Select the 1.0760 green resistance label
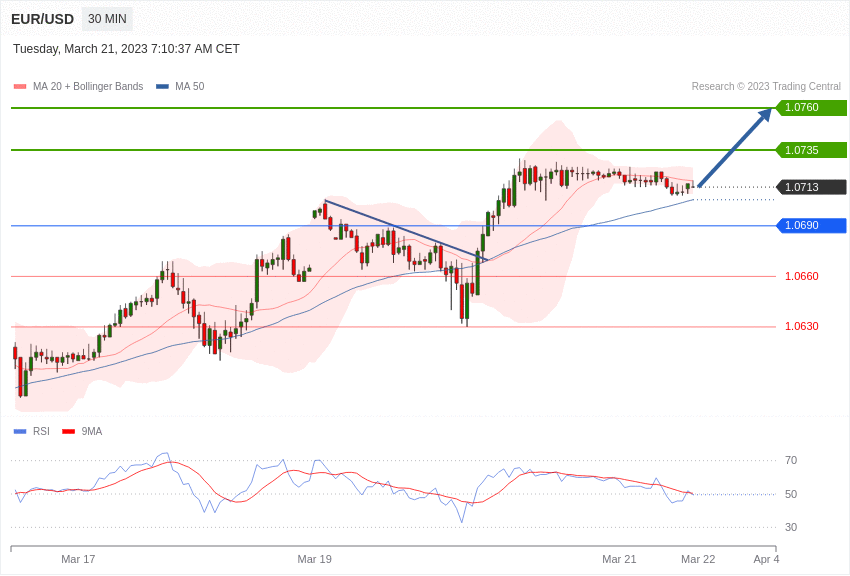The width and height of the screenshot is (850, 576). [811, 107]
